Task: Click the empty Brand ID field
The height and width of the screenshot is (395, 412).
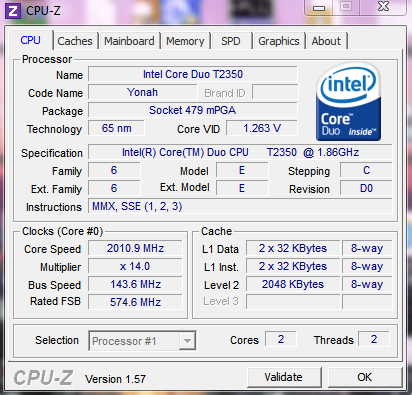Action: (275, 92)
